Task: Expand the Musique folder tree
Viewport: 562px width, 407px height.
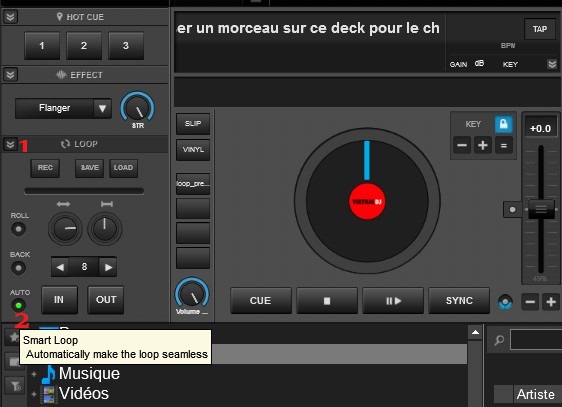Action: pos(34,374)
